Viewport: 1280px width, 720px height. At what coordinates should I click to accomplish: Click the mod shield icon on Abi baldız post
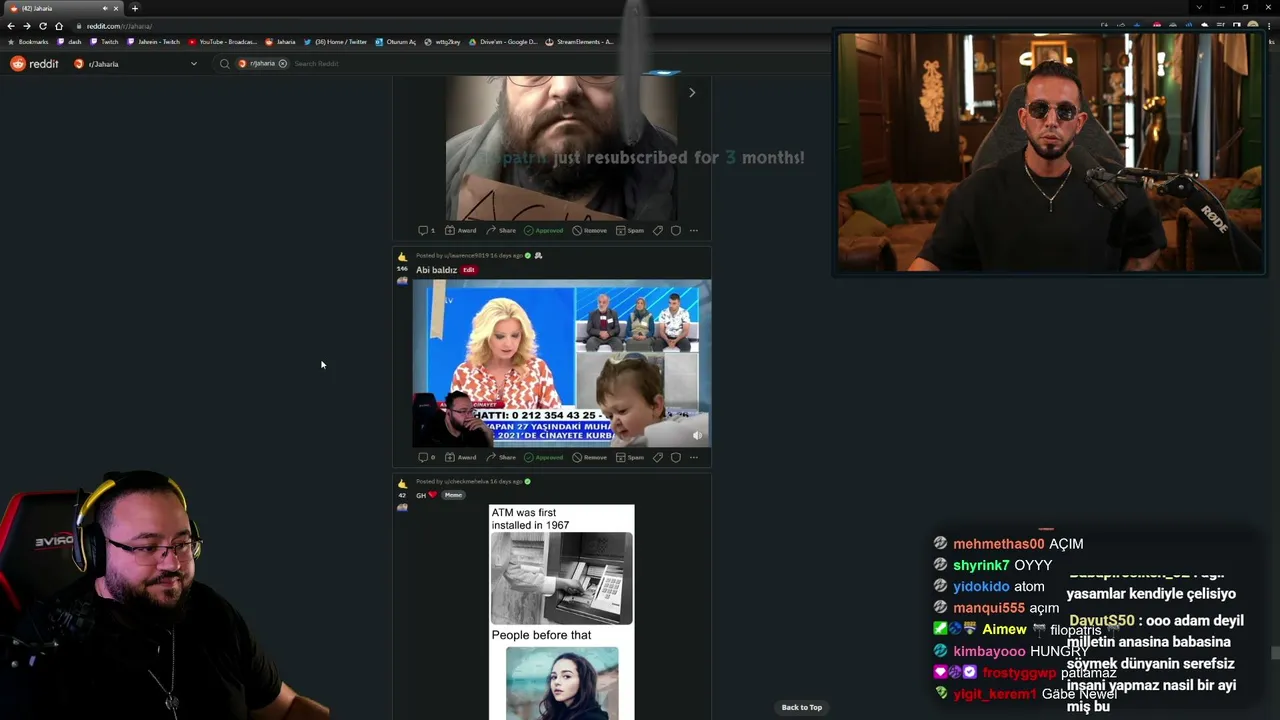(676, 458)
